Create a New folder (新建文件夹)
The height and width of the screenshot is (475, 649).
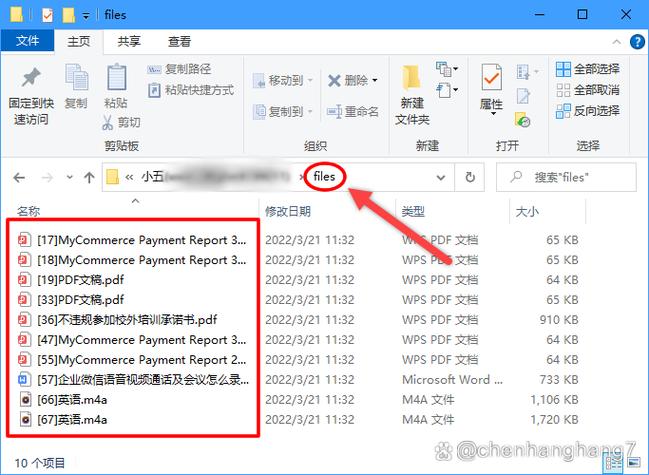[411, 95]
